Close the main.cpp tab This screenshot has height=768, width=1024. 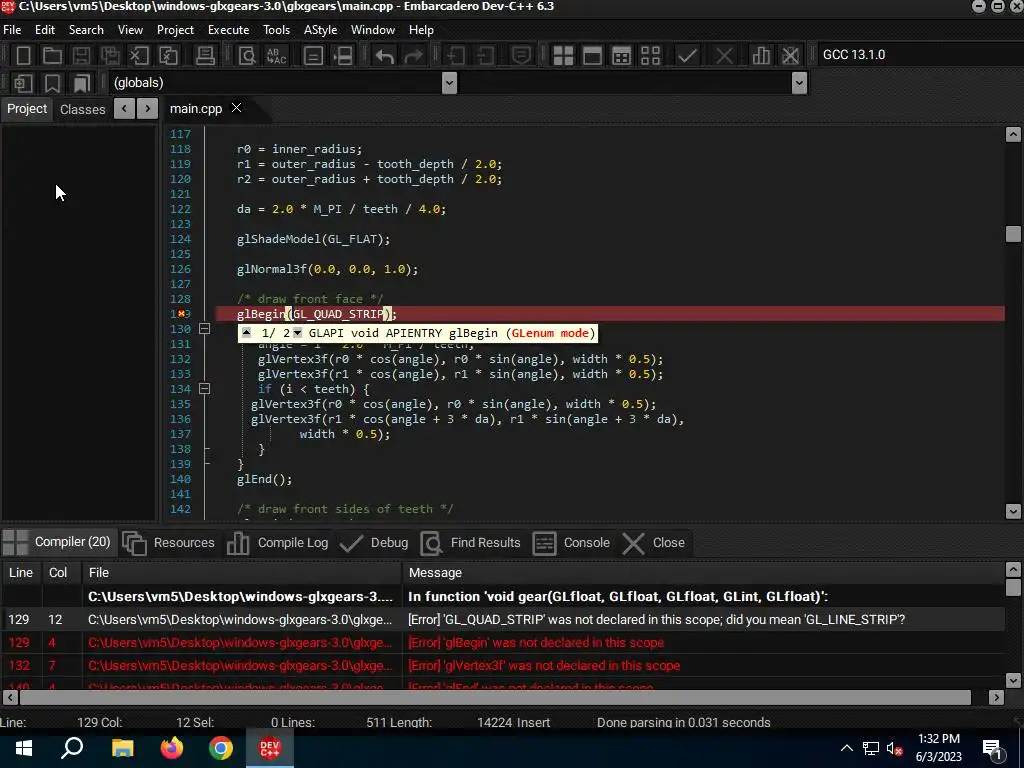click(236, 108)
